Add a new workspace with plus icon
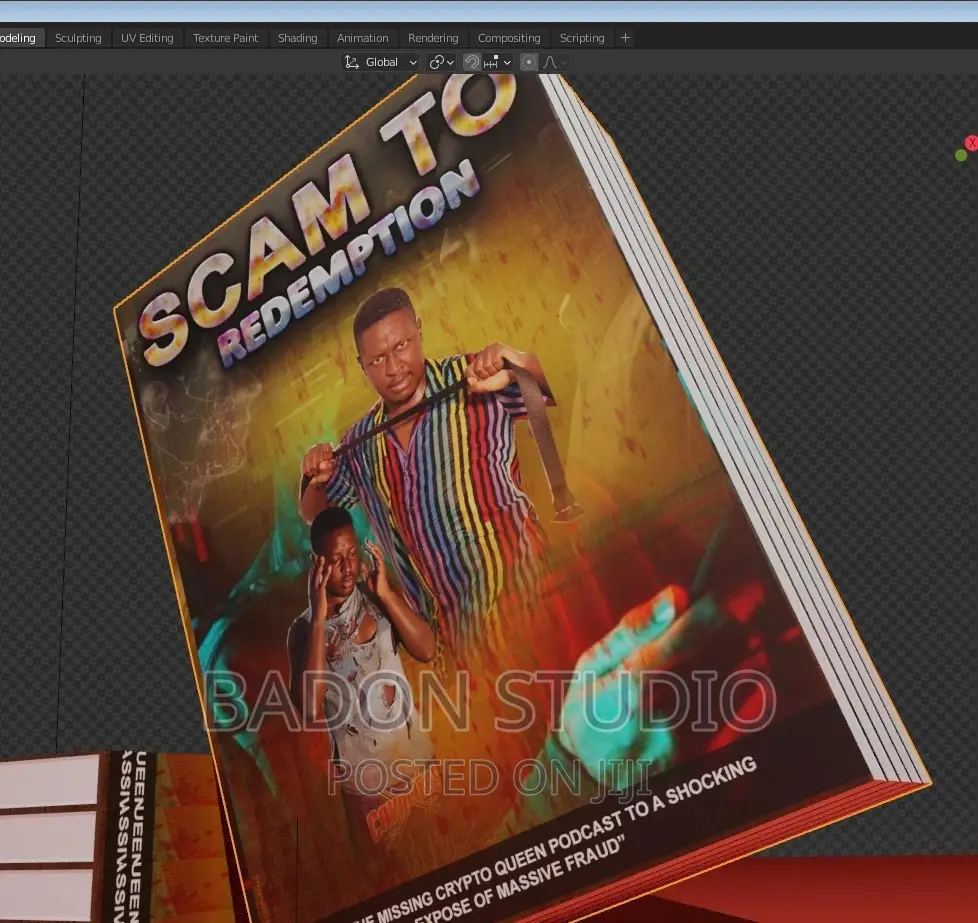The width and height of the screenshot is (978, 923). point(626,38)
